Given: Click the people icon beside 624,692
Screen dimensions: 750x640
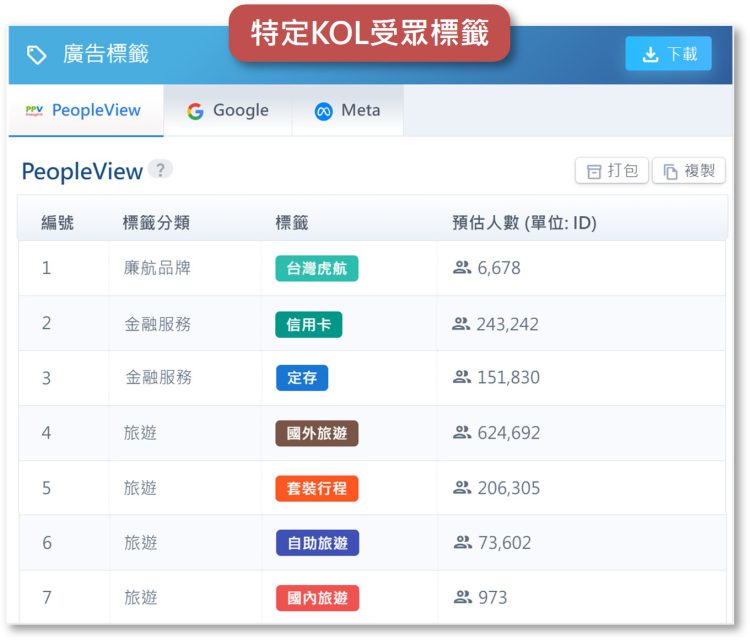Looking at the screenshot, I should [x=462, y=432].
